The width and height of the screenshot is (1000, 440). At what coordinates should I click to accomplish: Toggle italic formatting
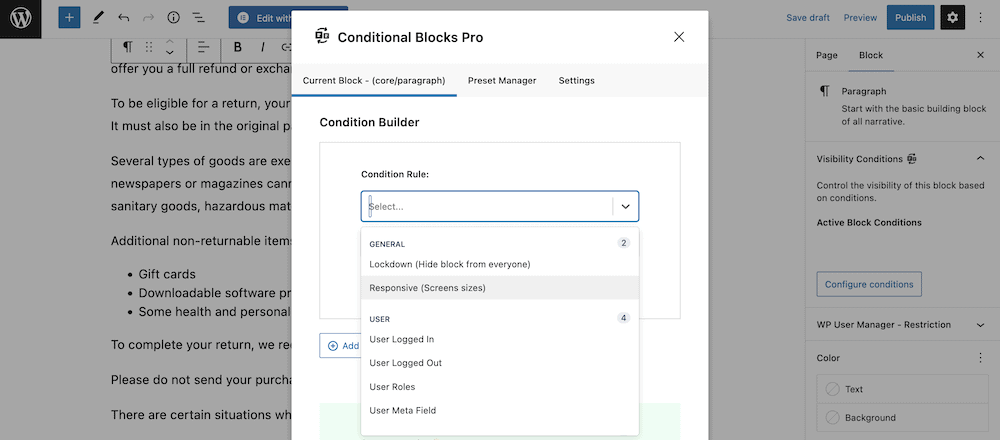pos(262,47)
